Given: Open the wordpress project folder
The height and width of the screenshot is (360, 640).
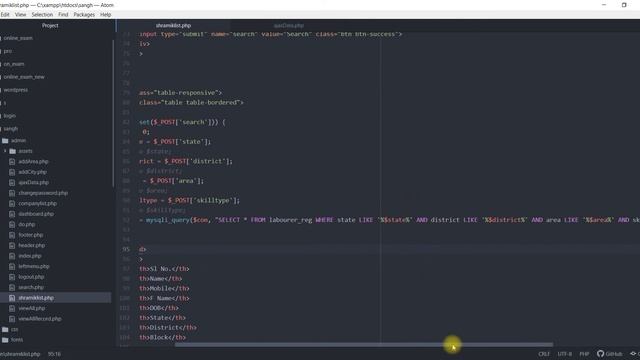Looking at the screenshot, I should tap(16, 90).
